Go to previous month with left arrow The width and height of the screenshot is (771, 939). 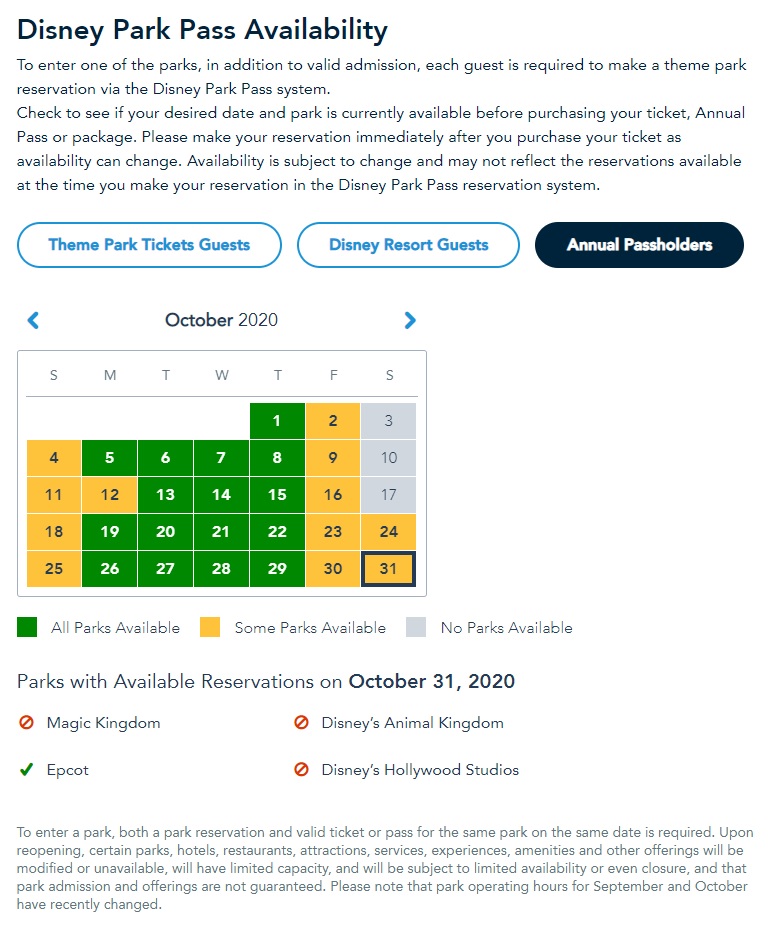pyautogui.click(x=33, y=320)
